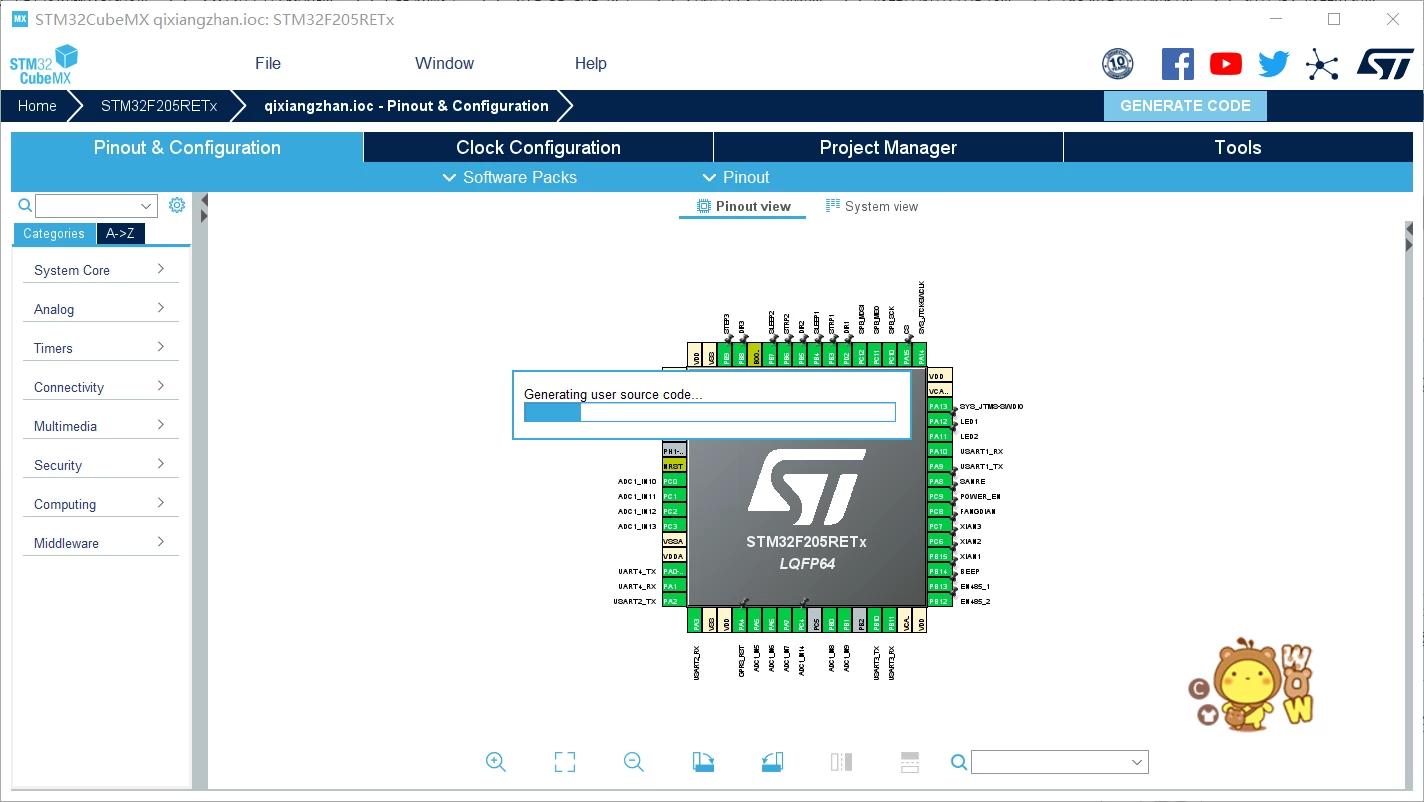This screenshot has width=1424, height=802.
Task: Click the zoom out magnifier icon
Action: pos(633,762)
